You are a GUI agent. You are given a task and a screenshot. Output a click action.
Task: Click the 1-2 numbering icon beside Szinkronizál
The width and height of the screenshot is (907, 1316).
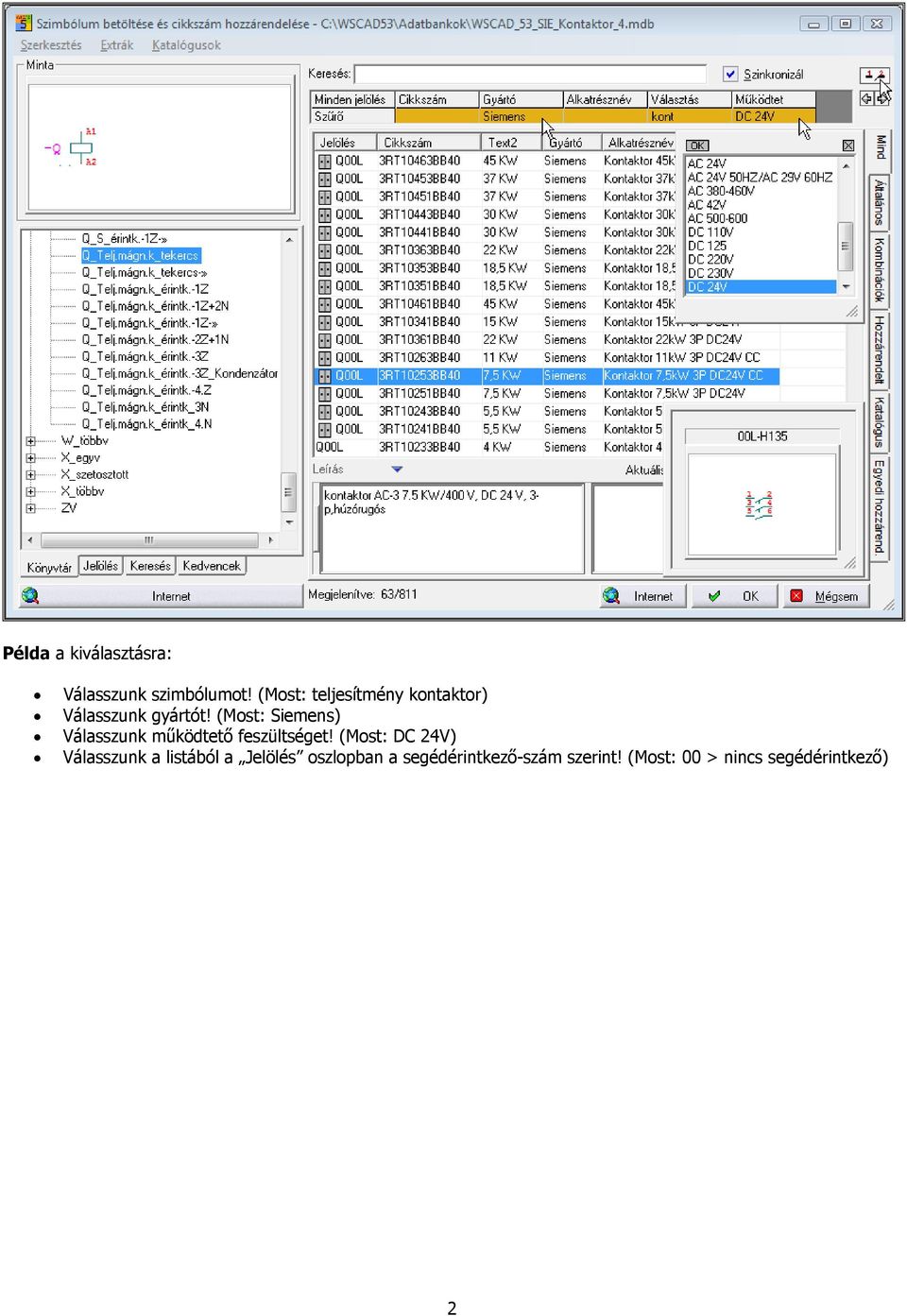[875, 74]
